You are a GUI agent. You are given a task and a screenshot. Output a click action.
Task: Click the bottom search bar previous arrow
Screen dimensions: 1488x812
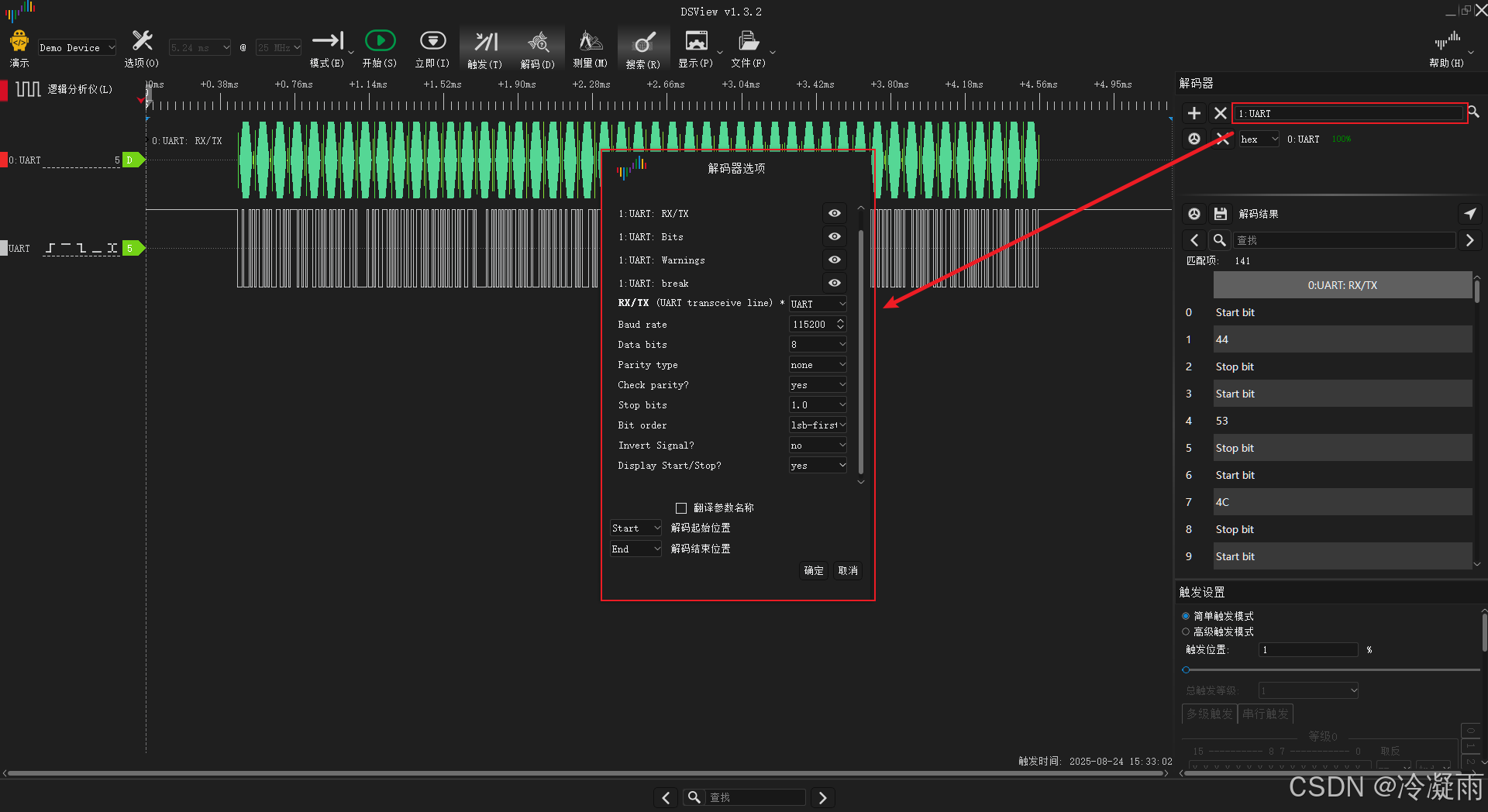pos(666,797)
